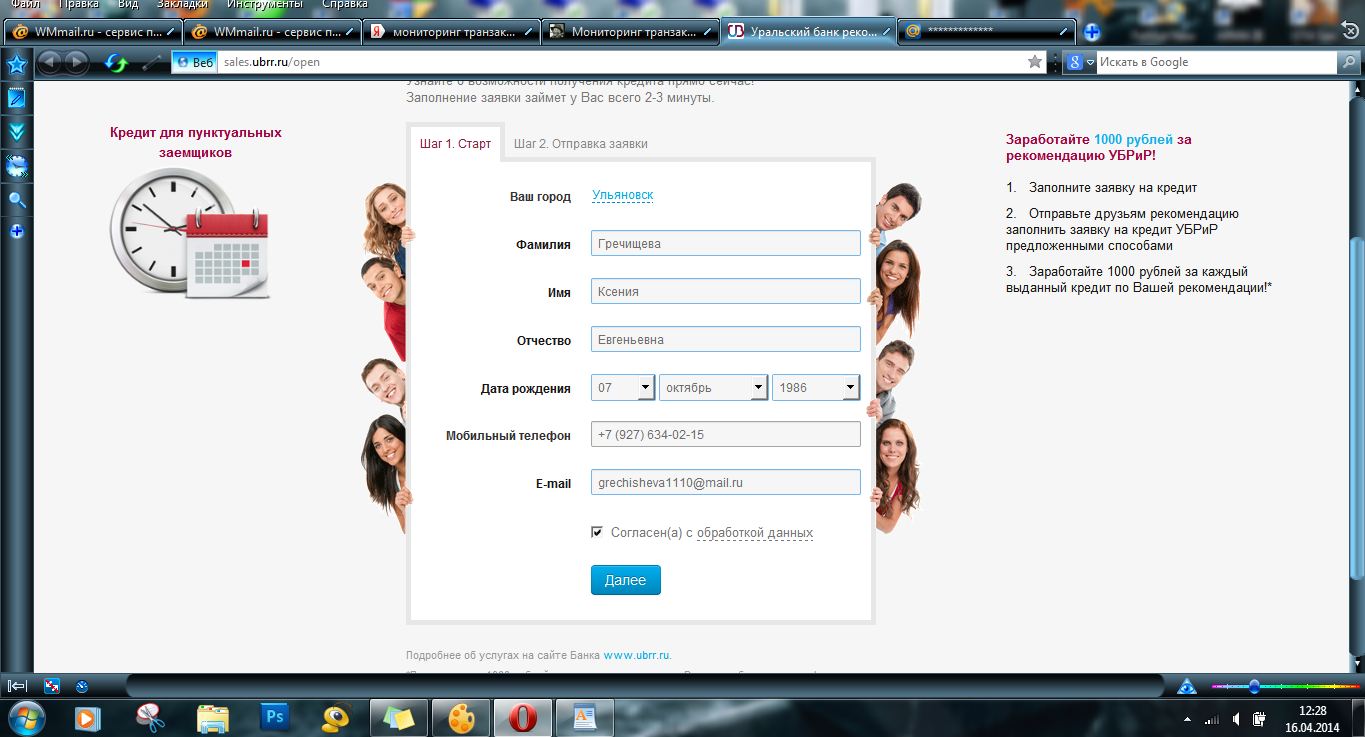
Task: Open the Paint palette taskbar button
Action: [x=460, y=718]
